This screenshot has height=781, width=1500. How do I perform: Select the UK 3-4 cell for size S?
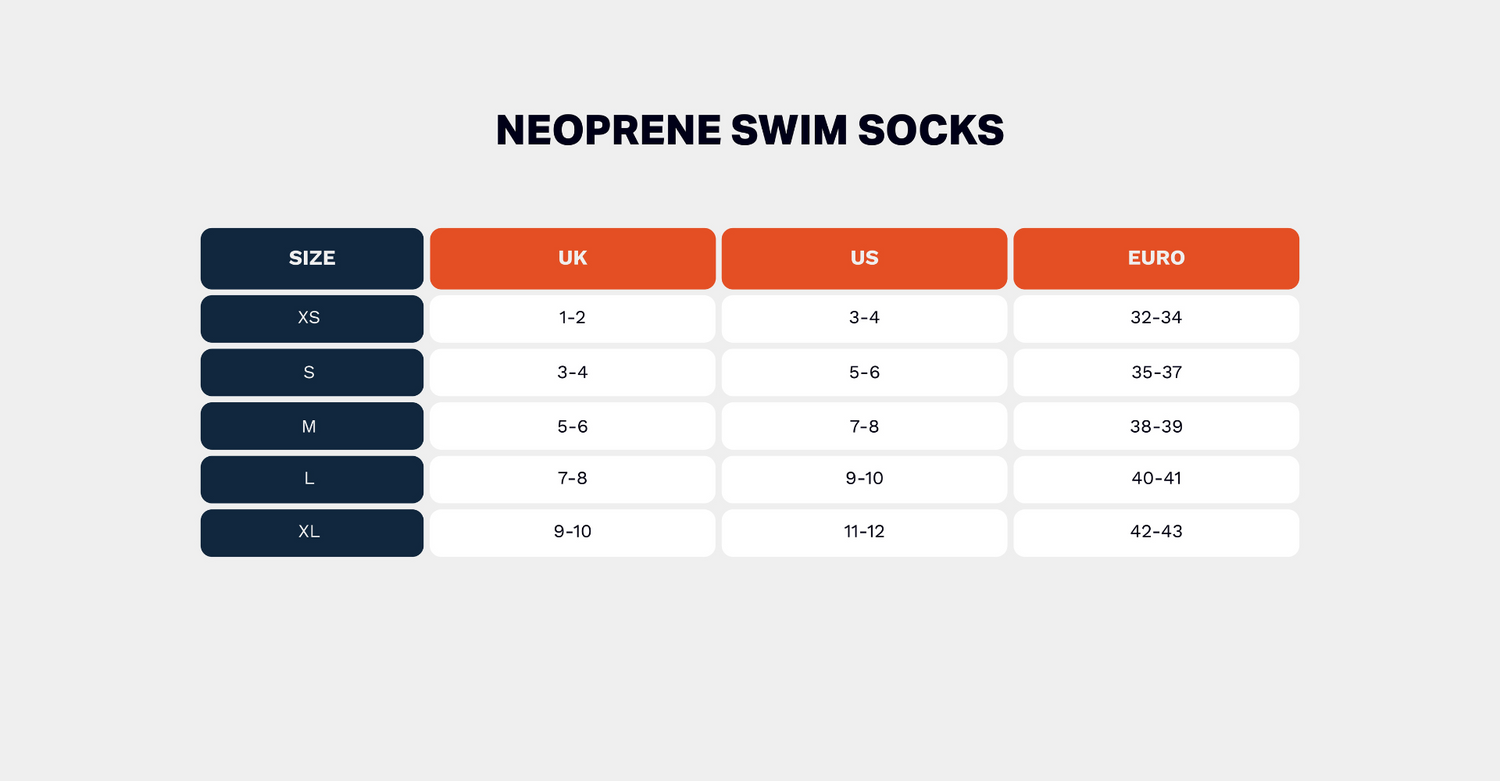click(572, 372)
